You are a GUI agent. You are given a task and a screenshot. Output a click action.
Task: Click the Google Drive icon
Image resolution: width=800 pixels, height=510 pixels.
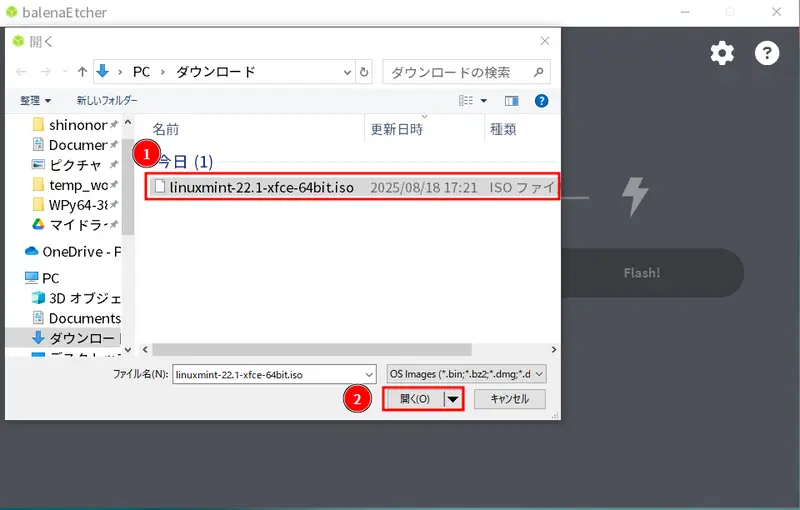38,224
